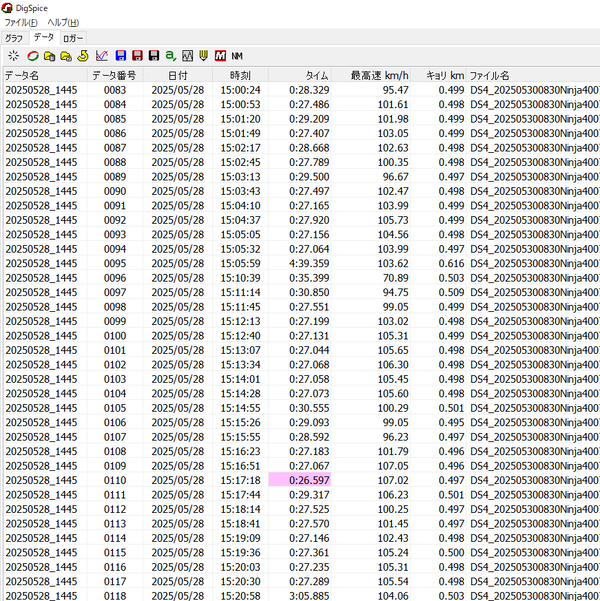Viewport: 600px width, 601px height.
Task: Select the time cell 15:10:39
Action: (240, 278)
